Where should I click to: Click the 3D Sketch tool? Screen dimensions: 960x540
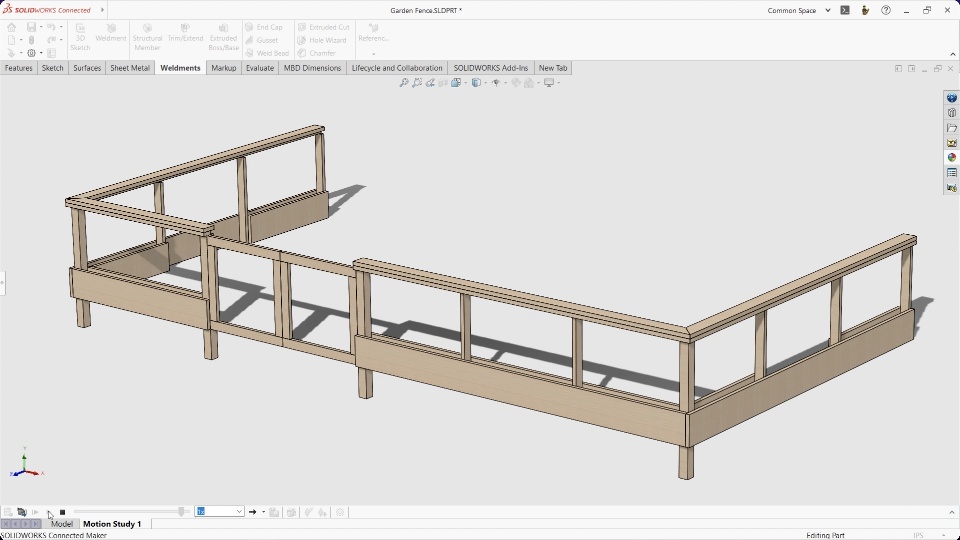[x=80, y=37]
